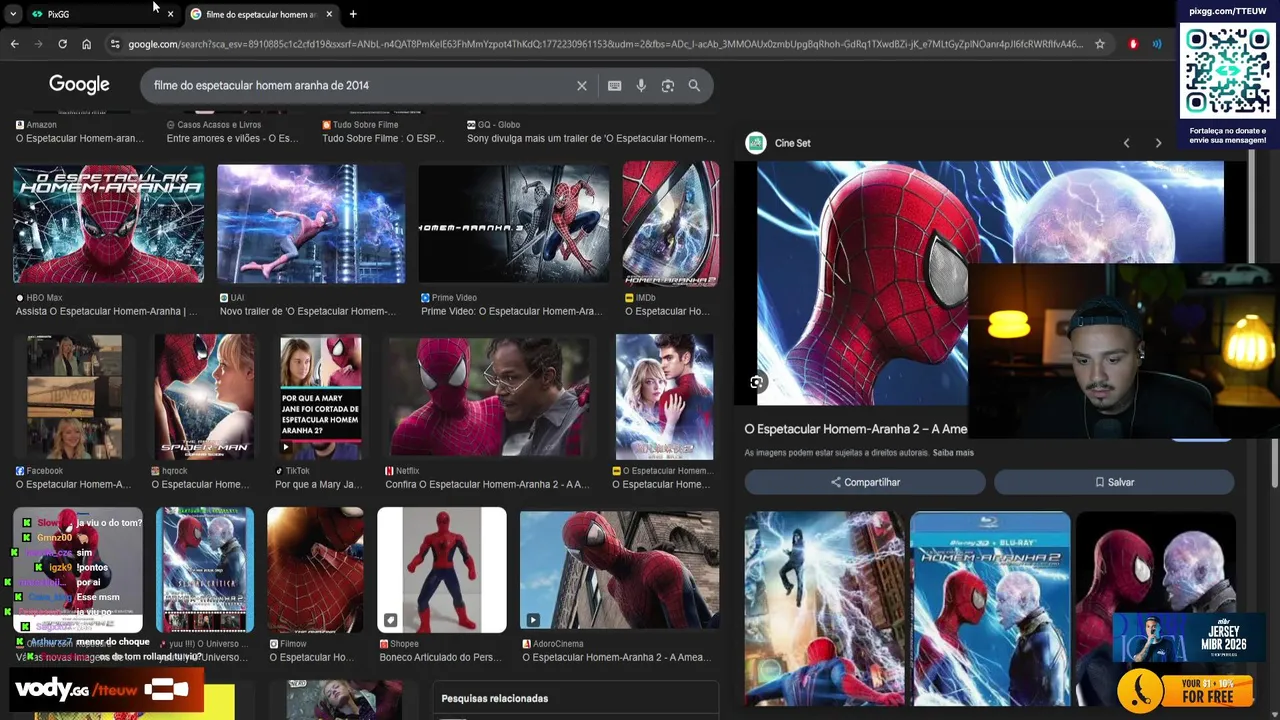This screenshot has height=720, width=1280.
Task: Edit the search box query text
Action: tap(360, 86)
